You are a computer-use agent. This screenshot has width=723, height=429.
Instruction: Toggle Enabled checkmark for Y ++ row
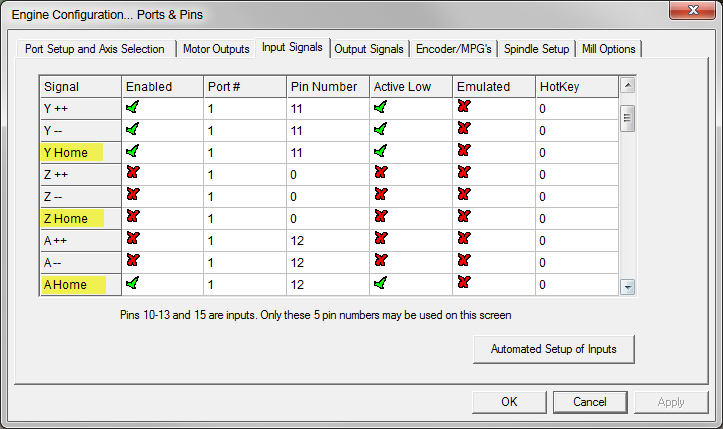[x=132, y=107]
